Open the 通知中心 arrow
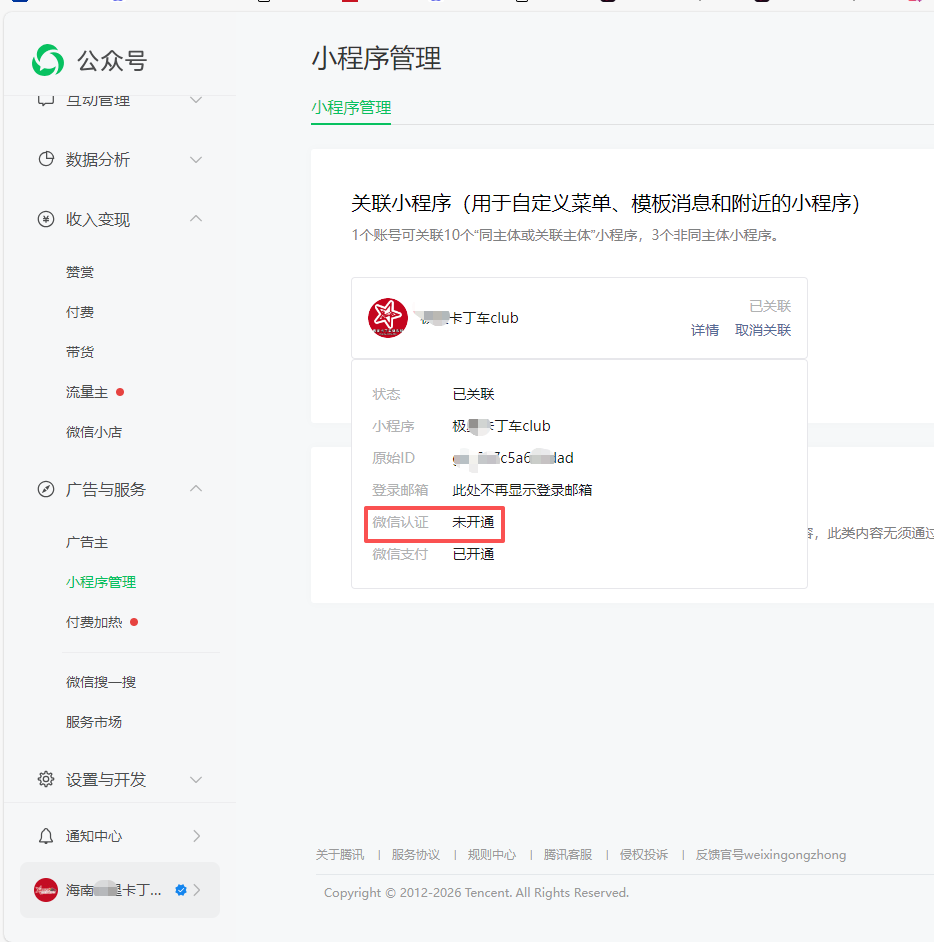Screen dimensions: 934x942 [x=196, y=836]
